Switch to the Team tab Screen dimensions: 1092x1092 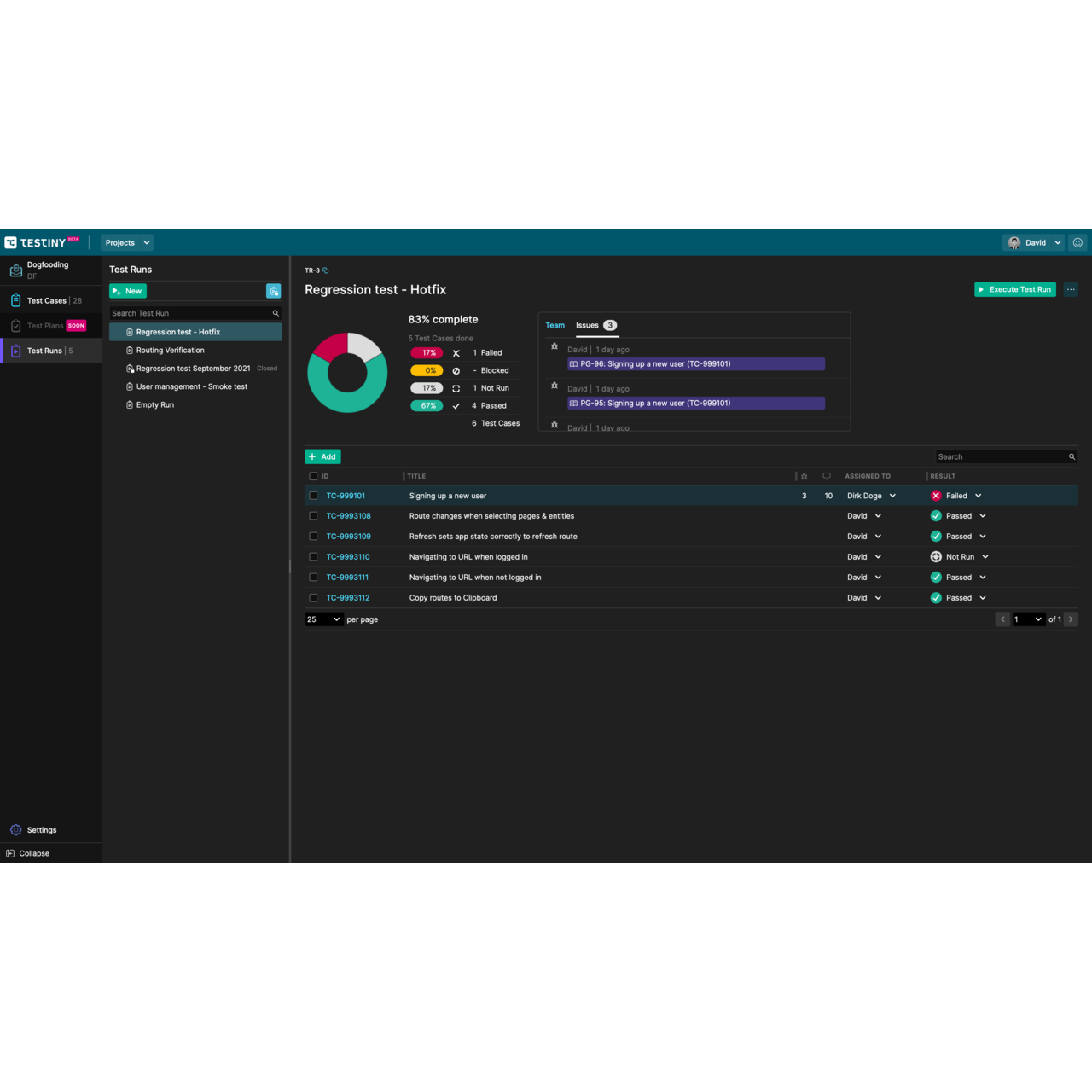click(555, 325)
